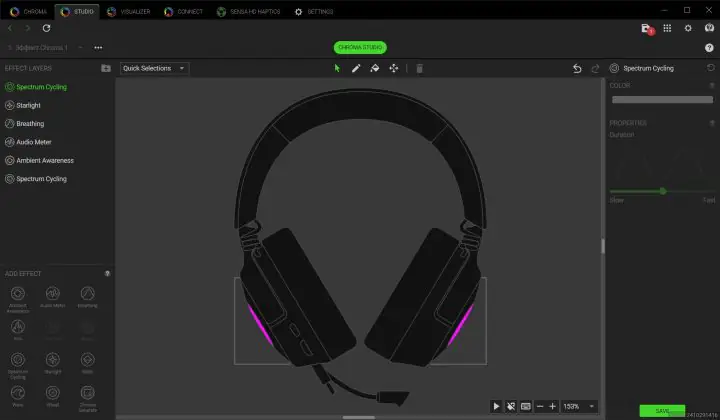Open the Razer account profile icon
This screenshot has height=420, width=720.
(x=709, y=28)
